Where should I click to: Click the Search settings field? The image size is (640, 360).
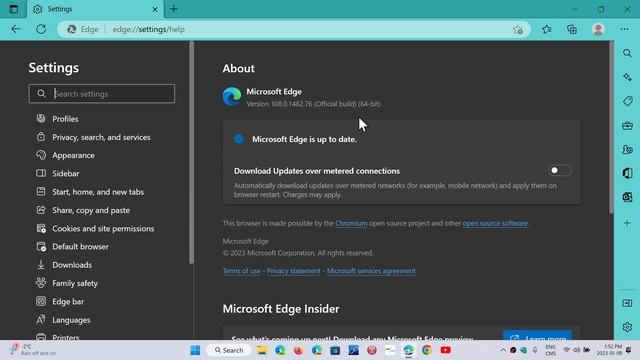(x=102, y=93)
